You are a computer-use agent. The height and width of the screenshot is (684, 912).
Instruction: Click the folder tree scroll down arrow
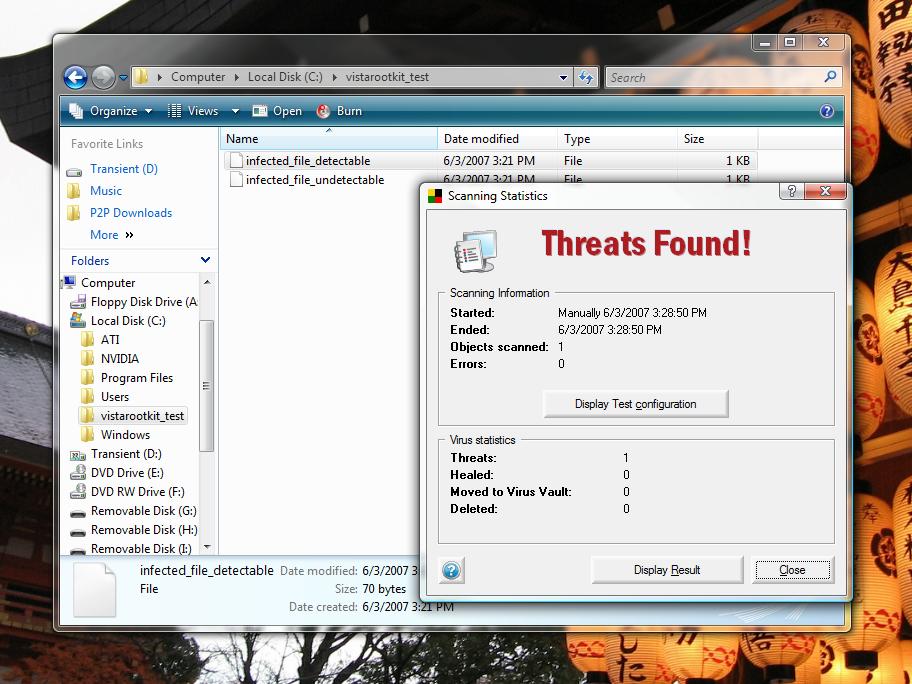(x=206, y=547)
